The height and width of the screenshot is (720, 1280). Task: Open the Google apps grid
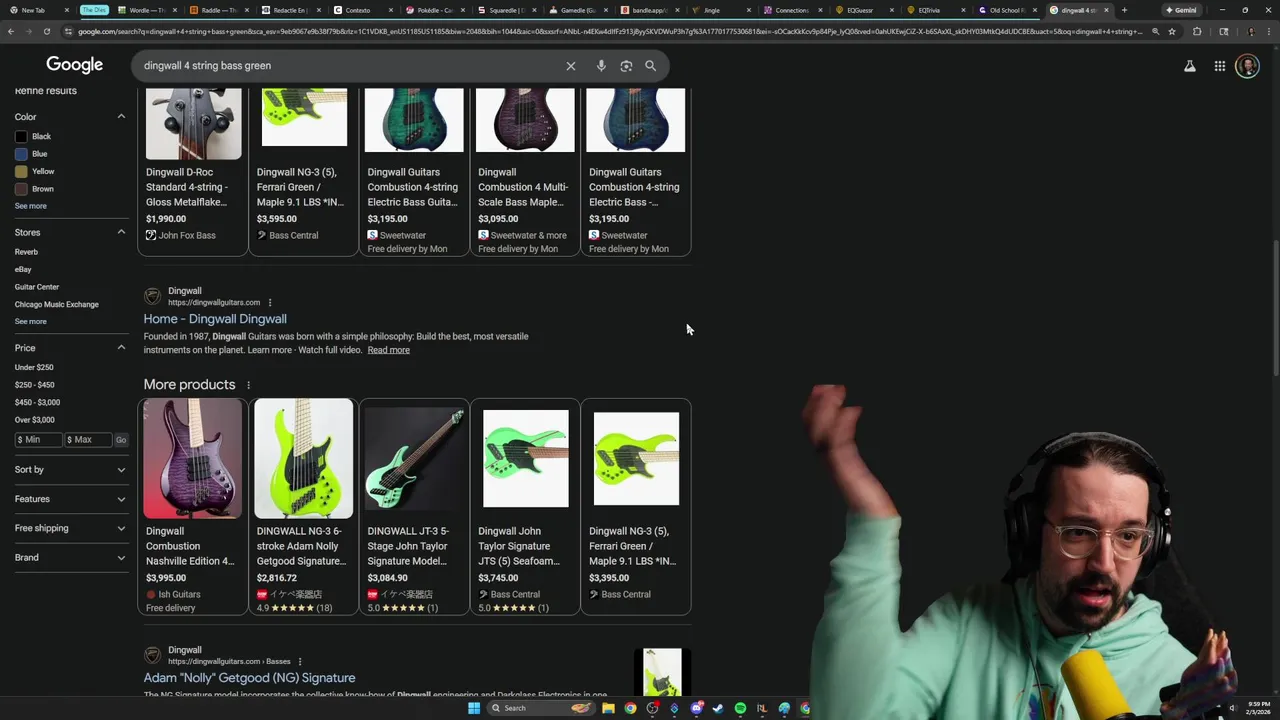(1220, 66)
